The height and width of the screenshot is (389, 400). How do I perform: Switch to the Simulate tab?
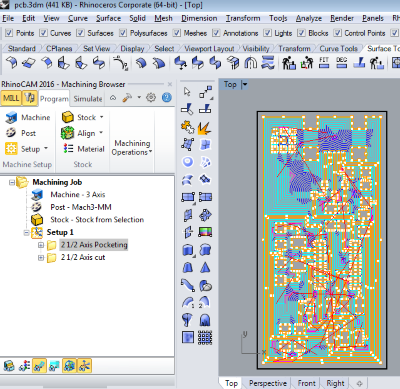click(x=88, y=99)
